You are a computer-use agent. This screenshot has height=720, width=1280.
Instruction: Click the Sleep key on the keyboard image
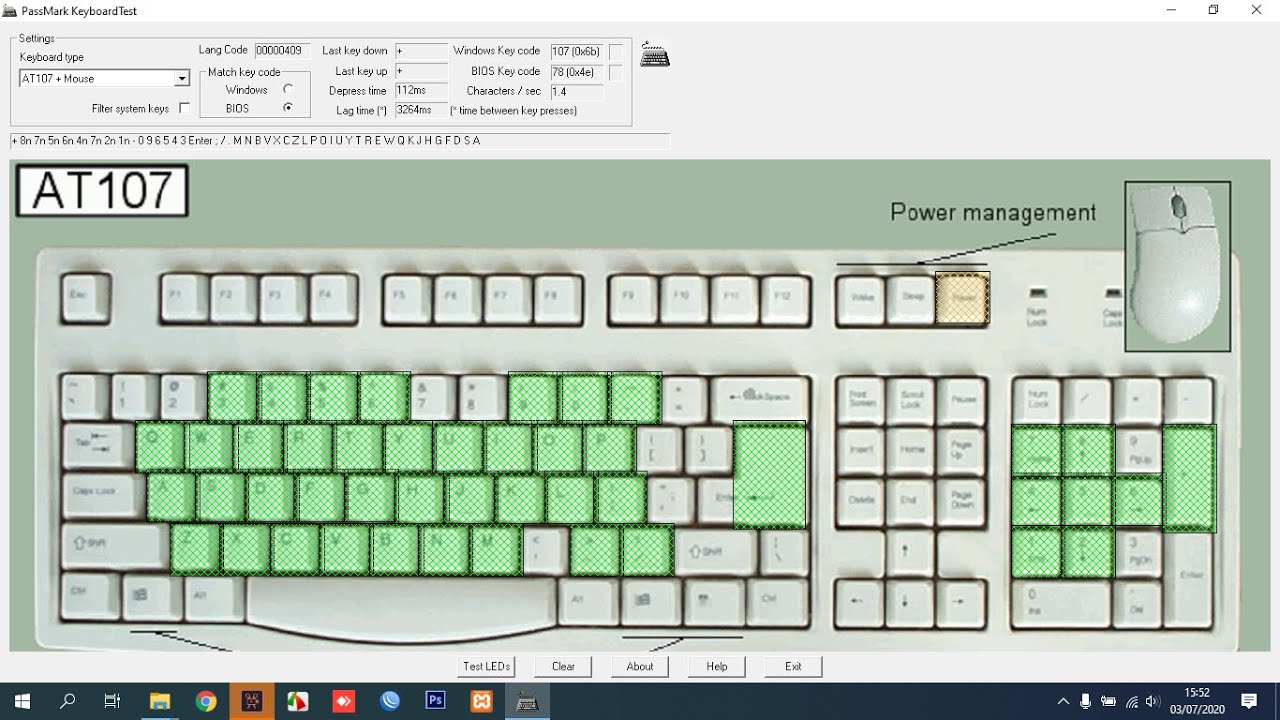click(x=912, y=298)
